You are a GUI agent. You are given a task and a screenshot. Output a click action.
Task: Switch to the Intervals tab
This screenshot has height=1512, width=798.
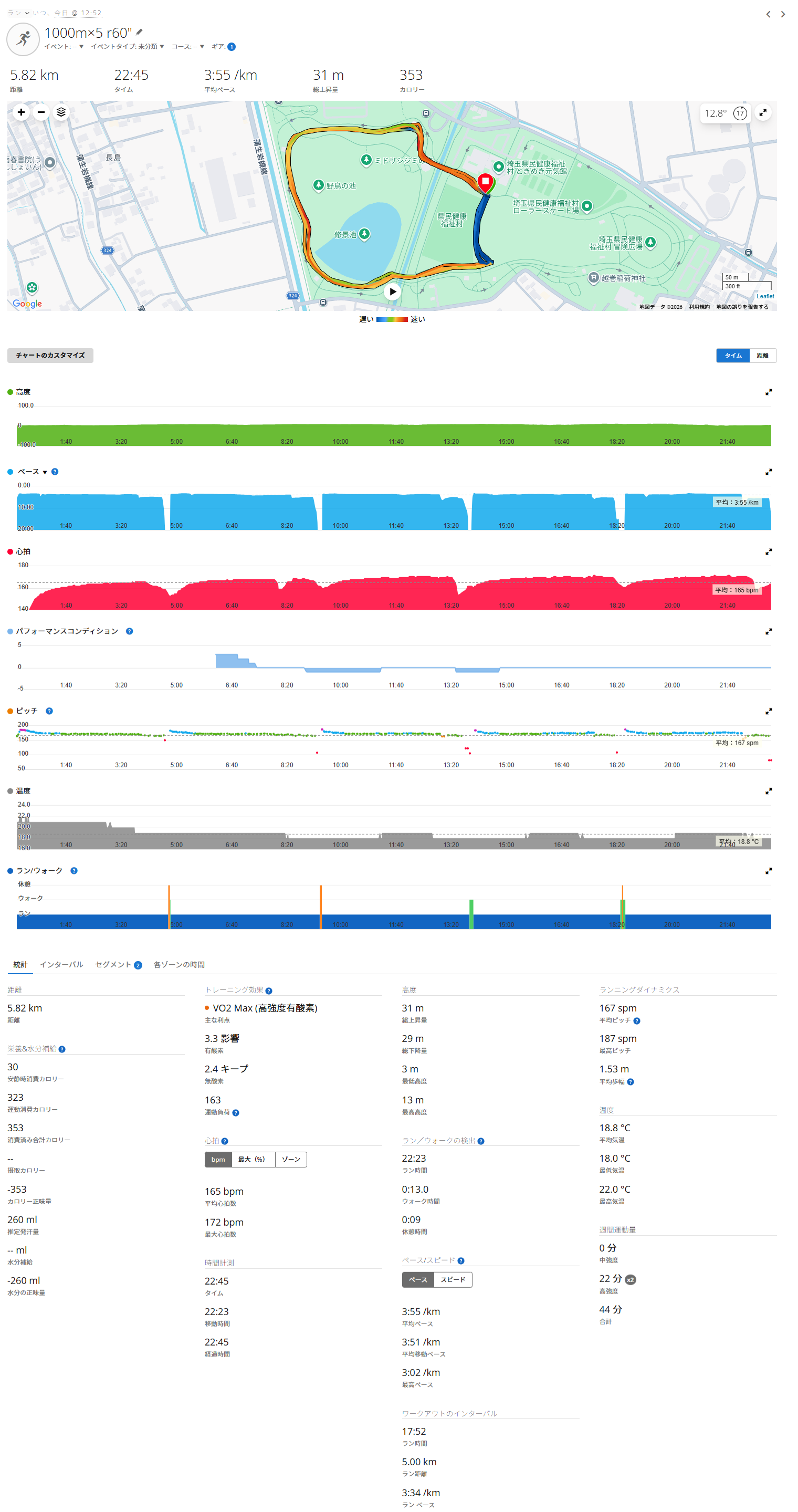pos(61,964)
